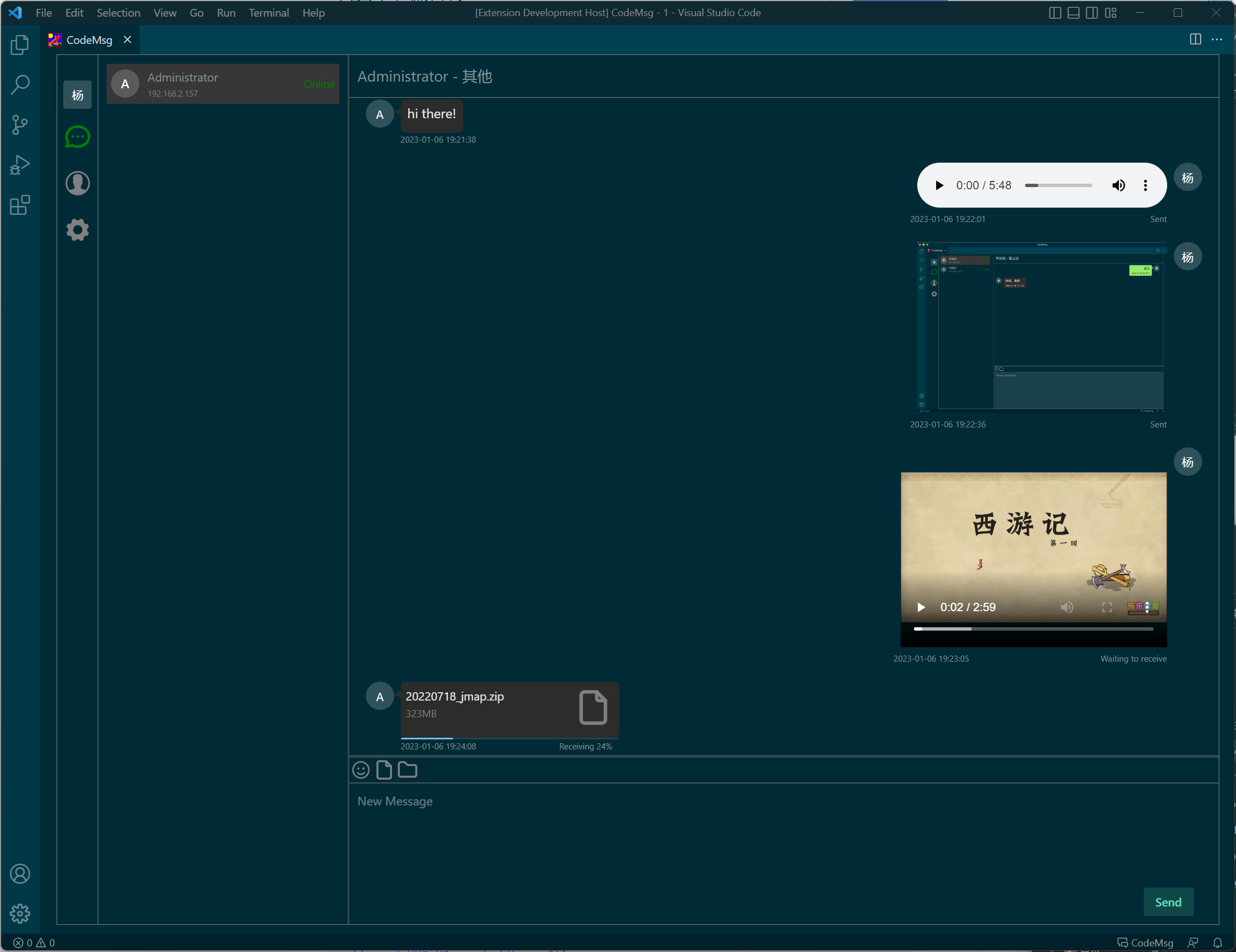The width and height of the screenshot is (1236, 952).
Task: Open the chat messages icon in CodeMsg sidebar
Action: click(x=78, y=137)
